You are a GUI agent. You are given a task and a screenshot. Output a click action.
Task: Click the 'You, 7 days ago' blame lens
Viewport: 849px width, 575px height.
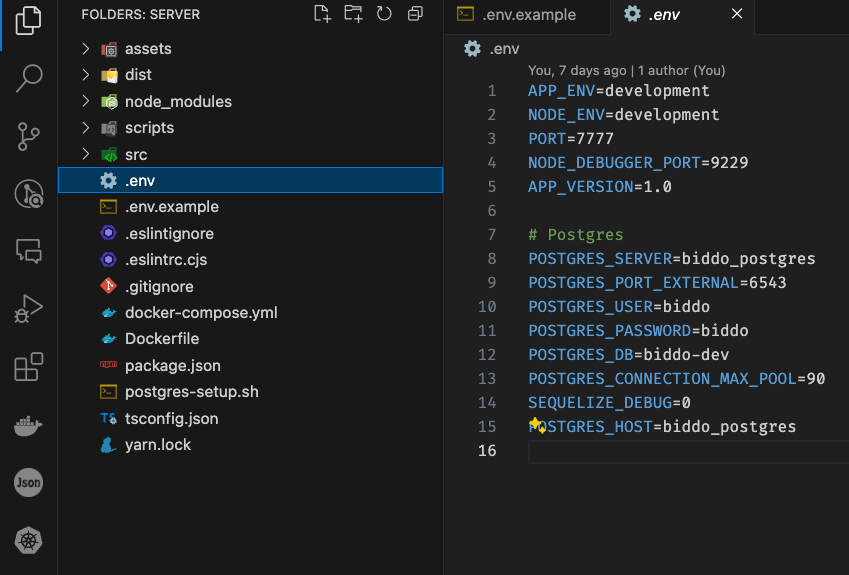click(626, 70)
